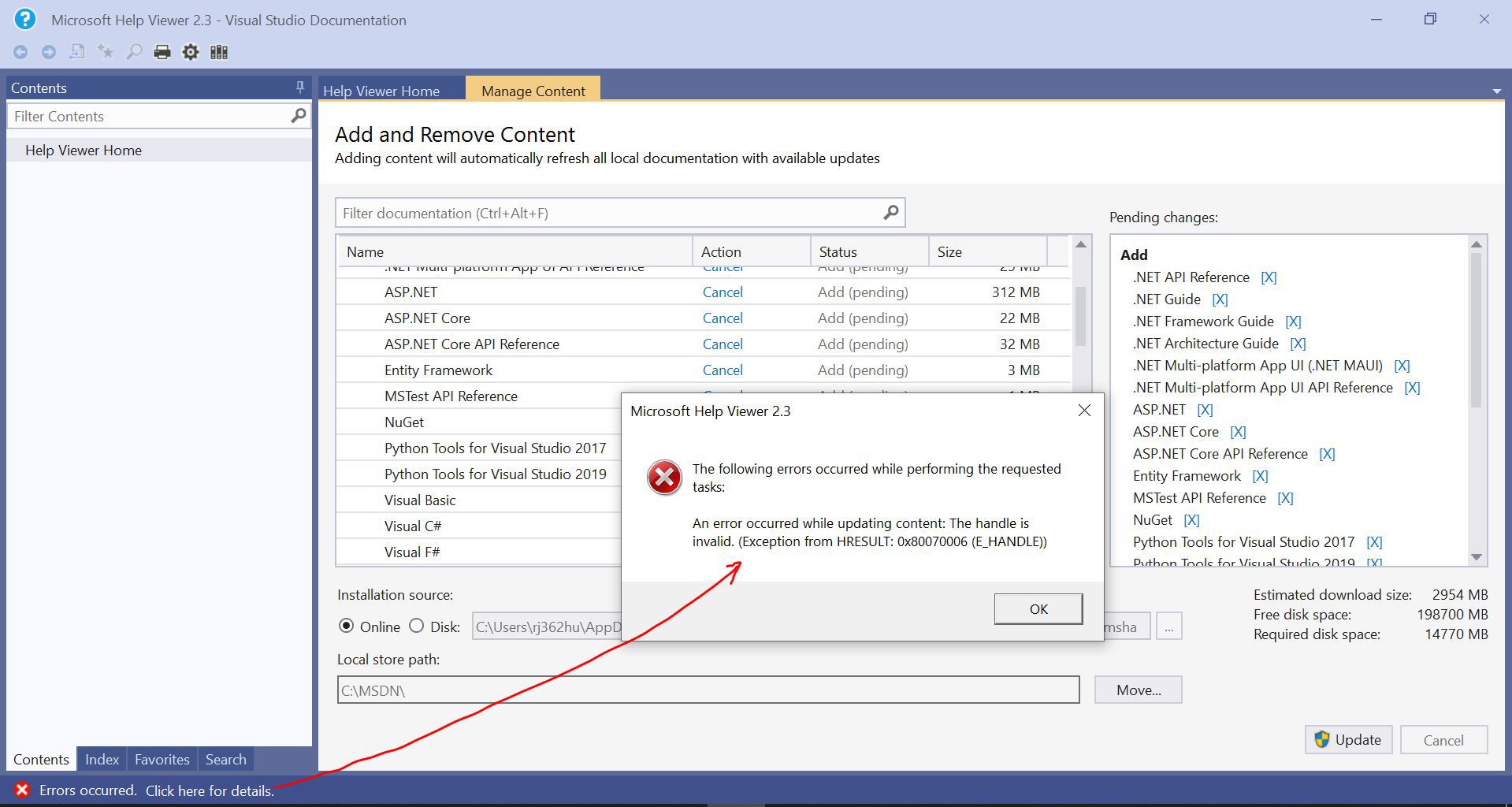Switch to the Help Viewer Home tab
This screenshot has width=1512, height=807.
[381, 91]
